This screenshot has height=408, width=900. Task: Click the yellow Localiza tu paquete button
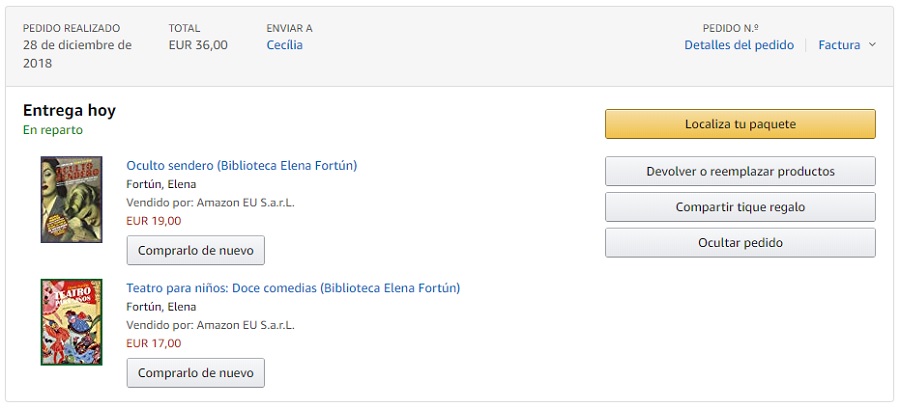click(740, 124)
